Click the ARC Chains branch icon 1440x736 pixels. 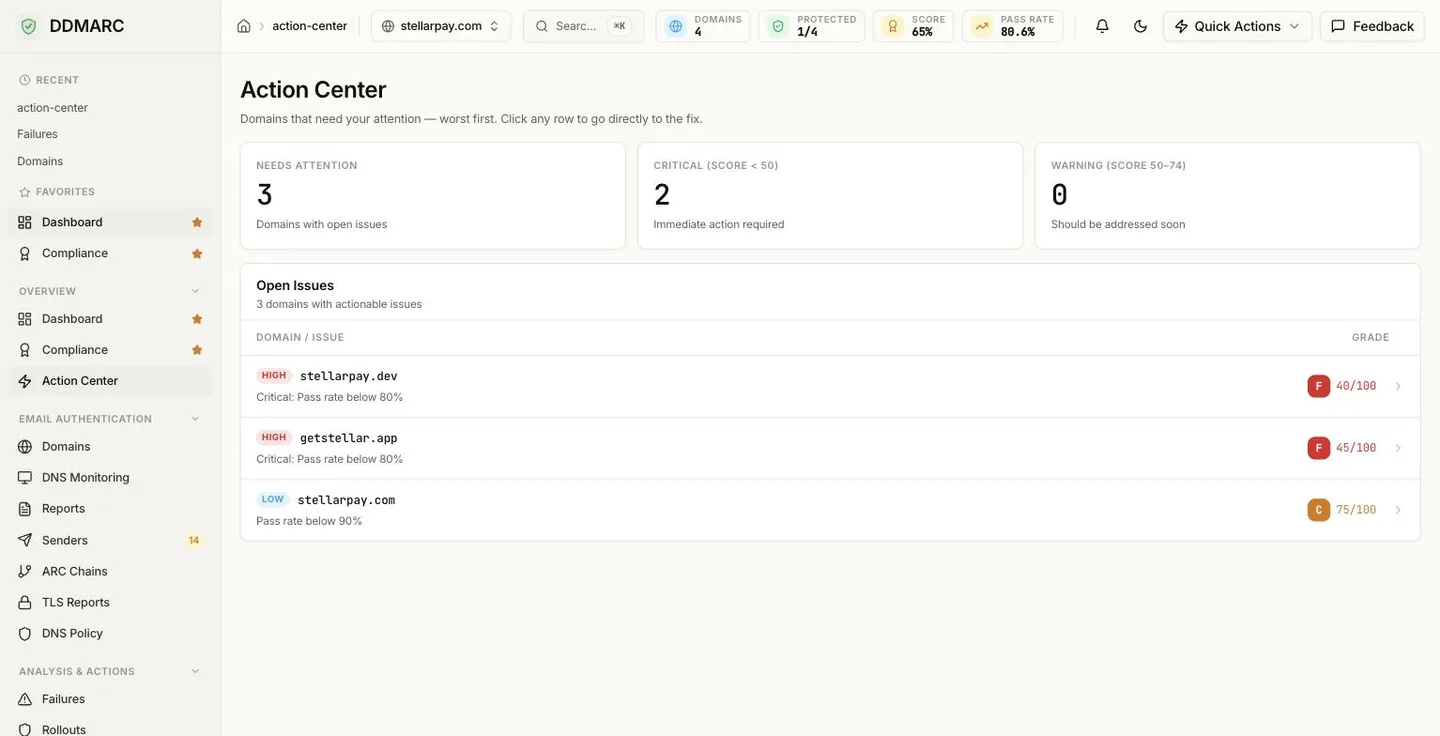[x=25, y=571]
